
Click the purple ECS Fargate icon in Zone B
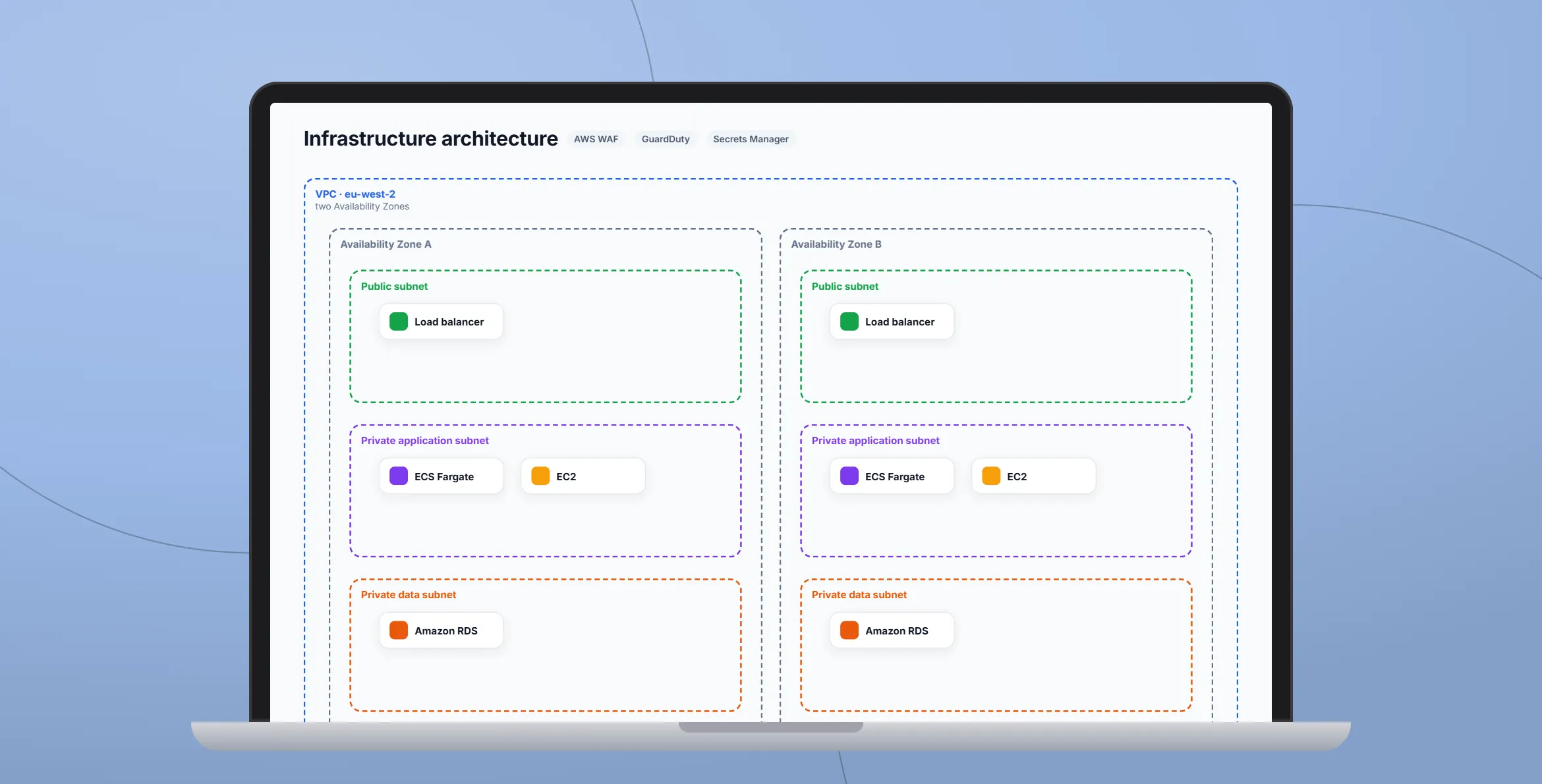pyautogui.click(x=849, y=476)
